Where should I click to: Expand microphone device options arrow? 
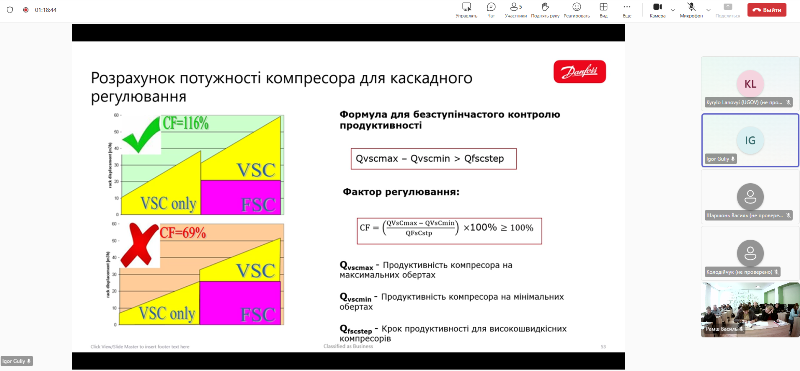point(708,10)
